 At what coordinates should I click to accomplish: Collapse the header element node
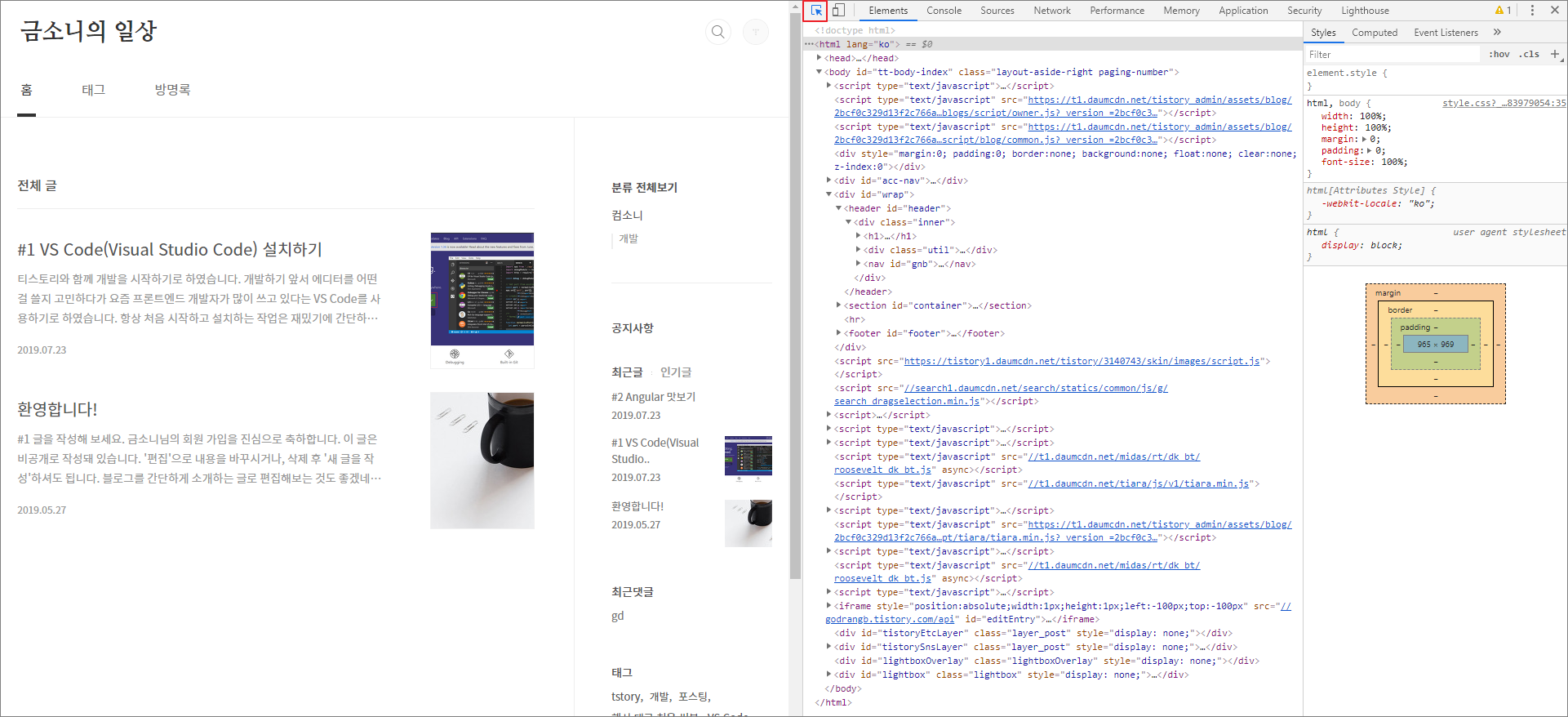838,208
